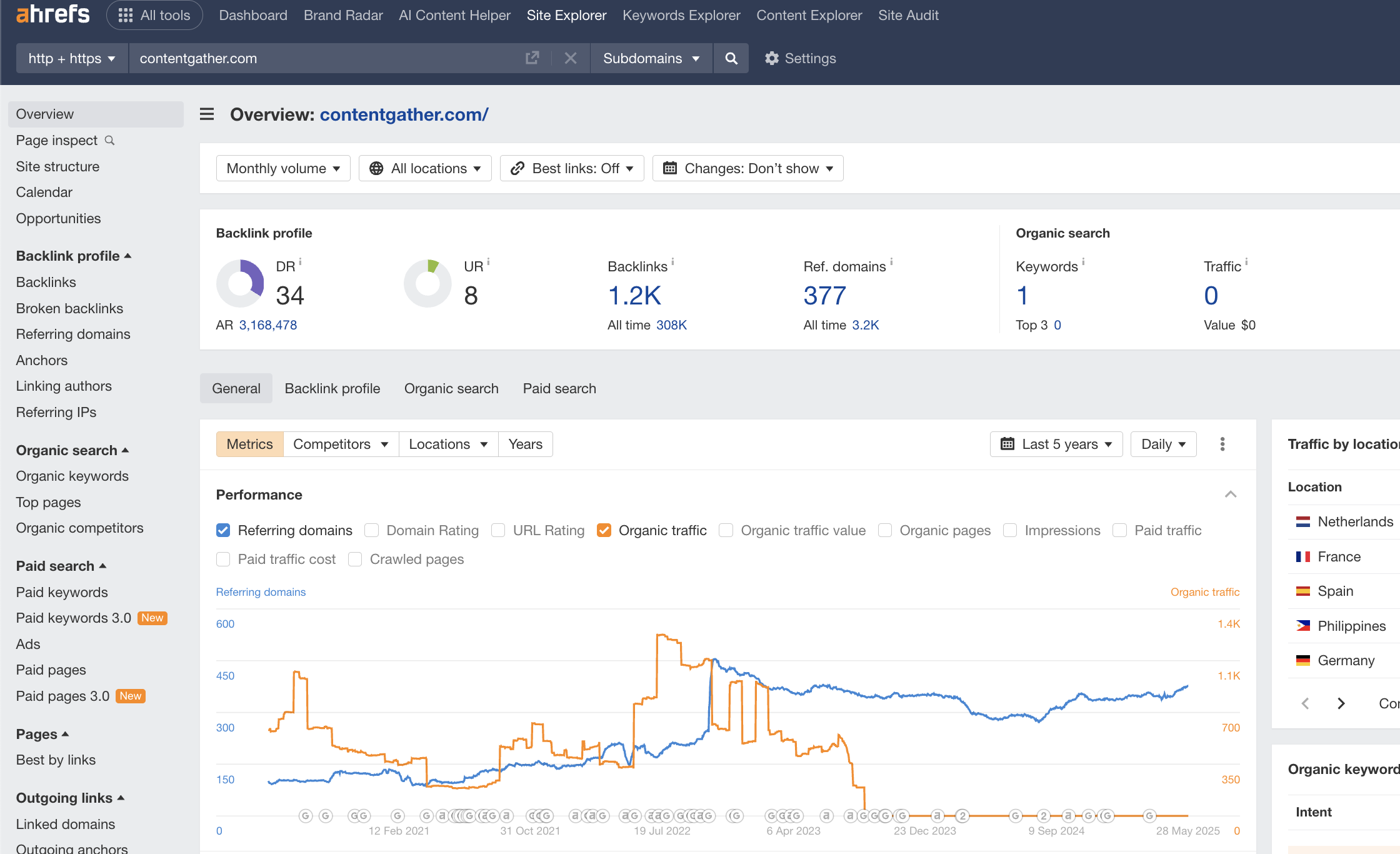1400x854 pixels.
Task: Enable the Paid traffic checkbox
Action: [x=1120, y=530]
